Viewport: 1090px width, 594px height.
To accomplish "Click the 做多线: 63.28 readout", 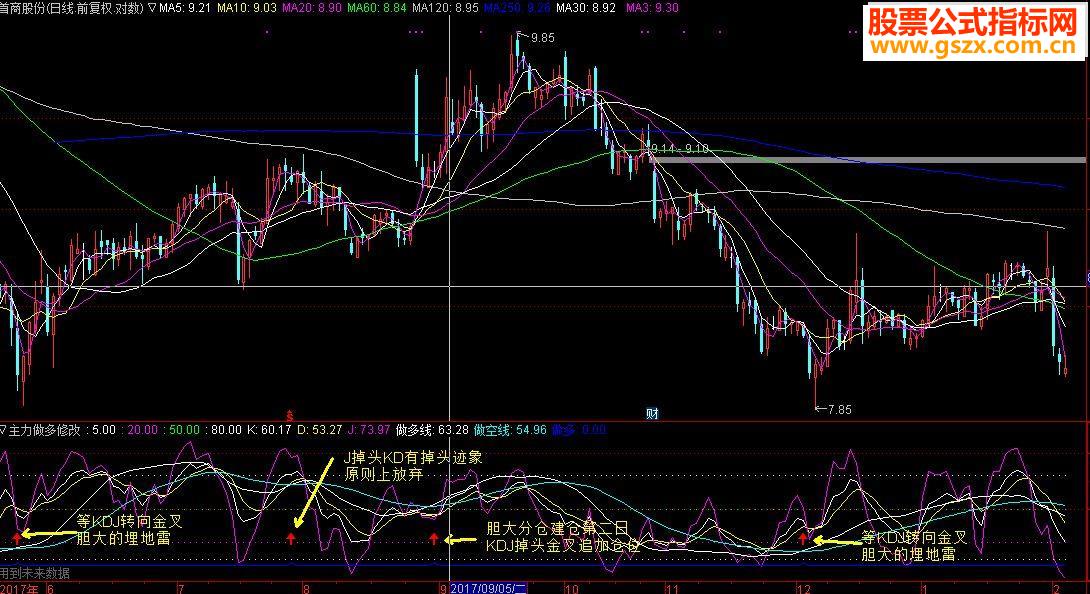I will point(432,430).
